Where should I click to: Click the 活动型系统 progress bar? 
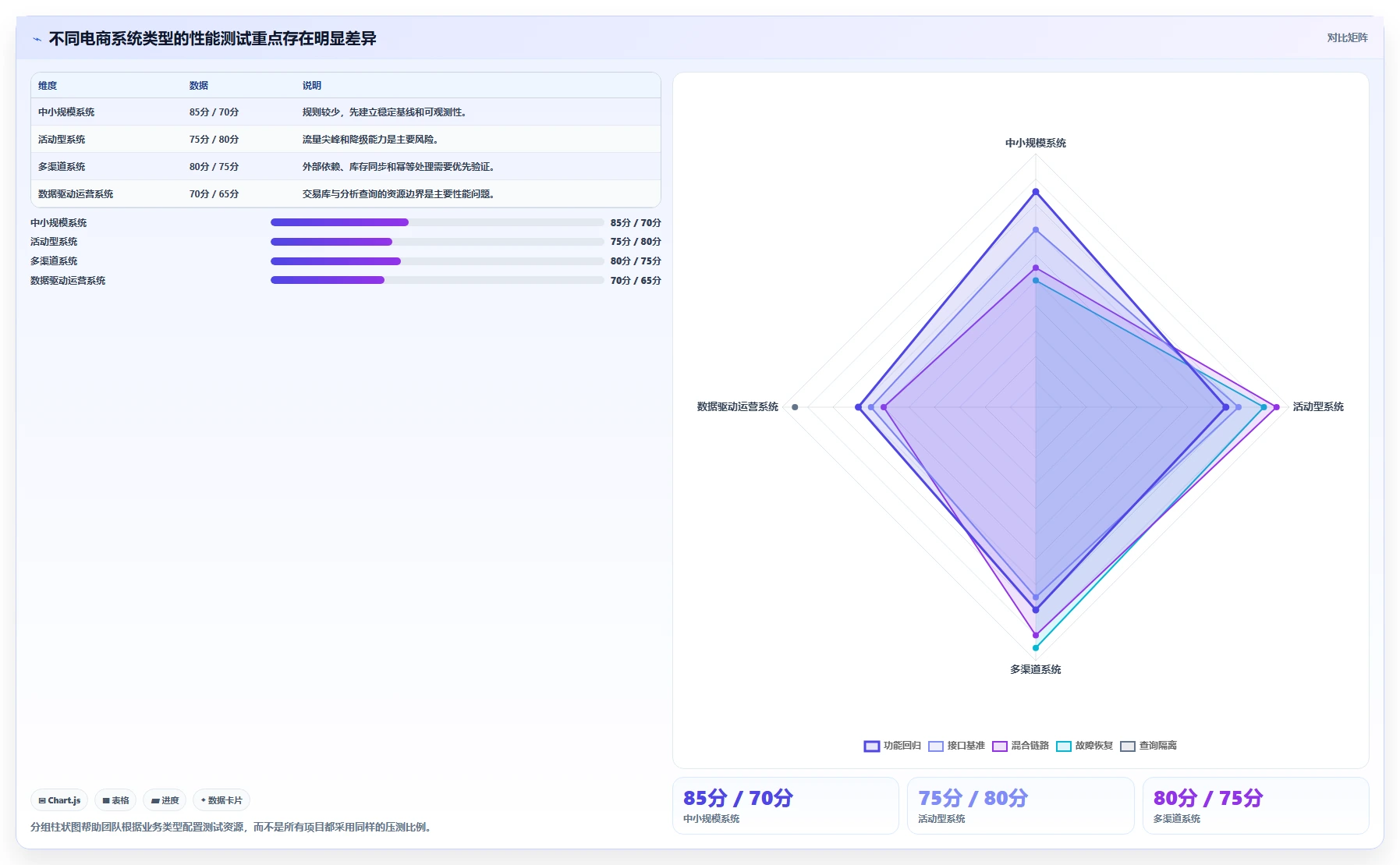(x=437, y=242)
